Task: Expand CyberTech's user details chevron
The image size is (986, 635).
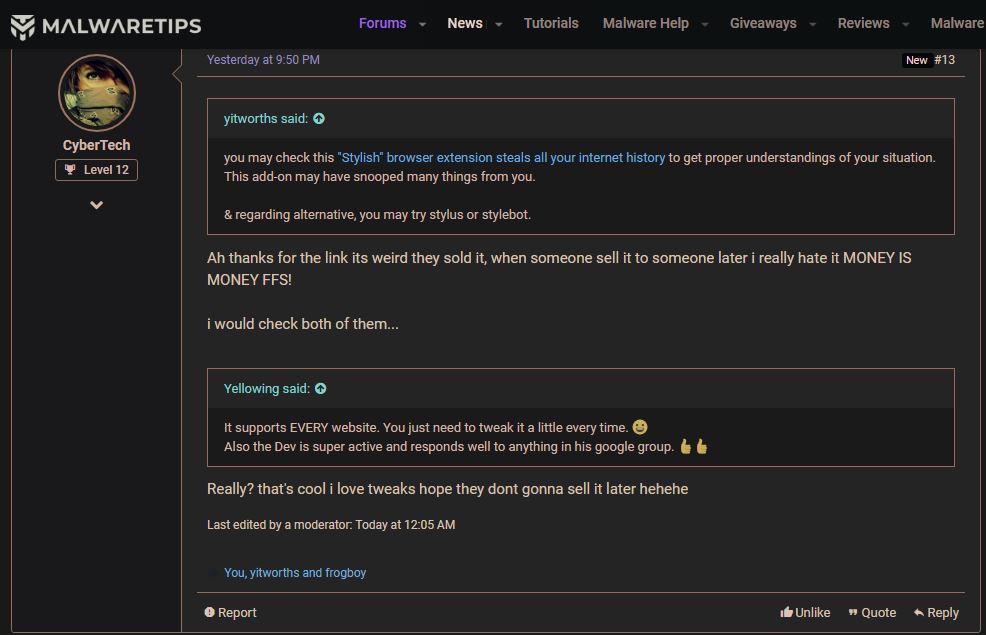Action: pyautogui.click(x=97, y=205)
